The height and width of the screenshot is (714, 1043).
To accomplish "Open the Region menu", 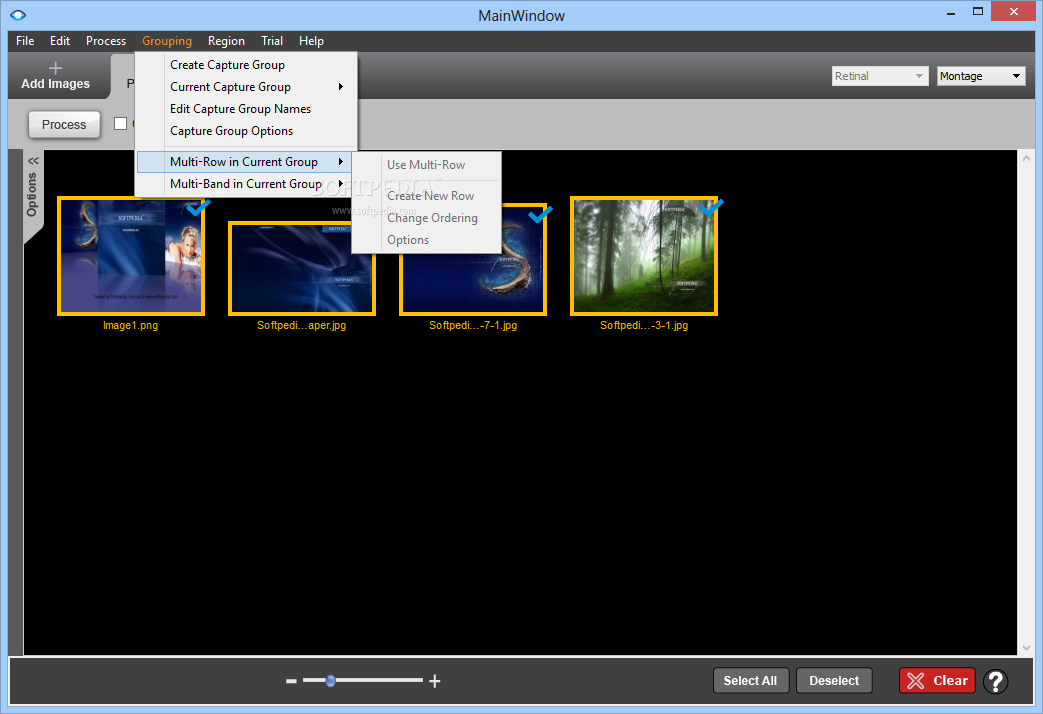I will (226, 41).
